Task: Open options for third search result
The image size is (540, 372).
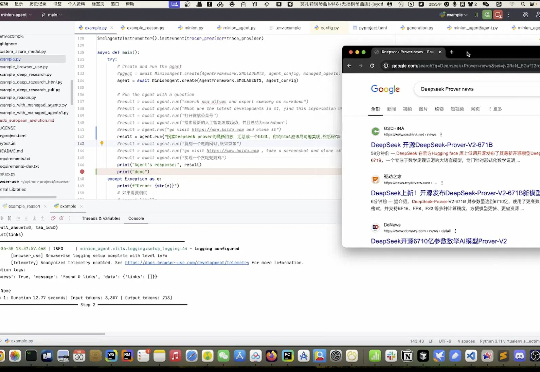Action: [x=456, y=231]
